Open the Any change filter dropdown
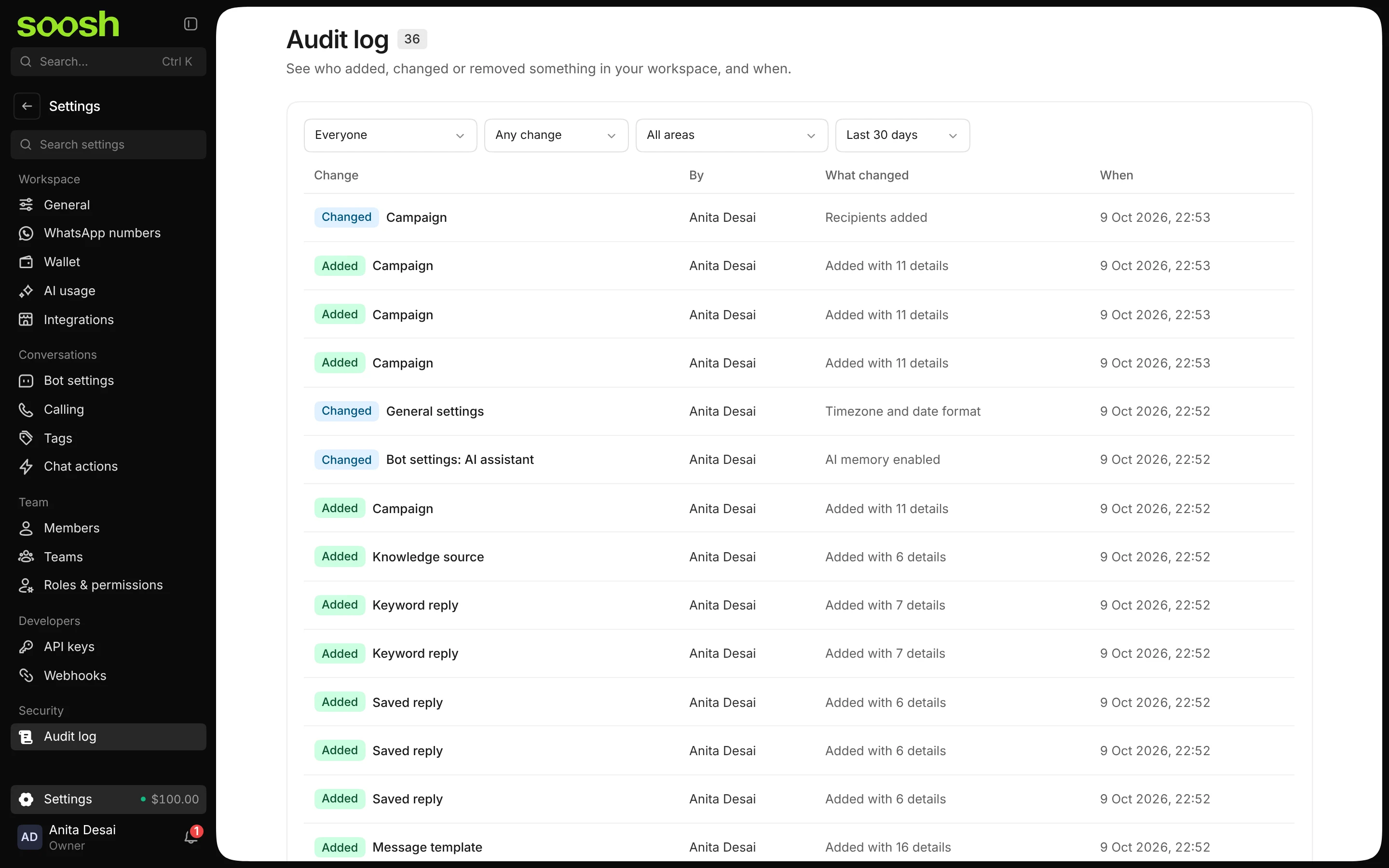 [556, 136]
